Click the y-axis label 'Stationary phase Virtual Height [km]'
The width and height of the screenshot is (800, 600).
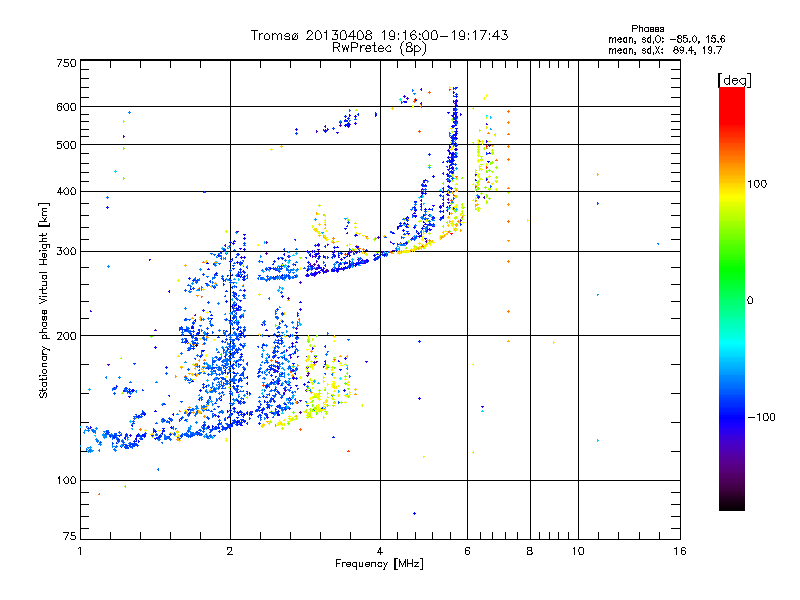44,301
